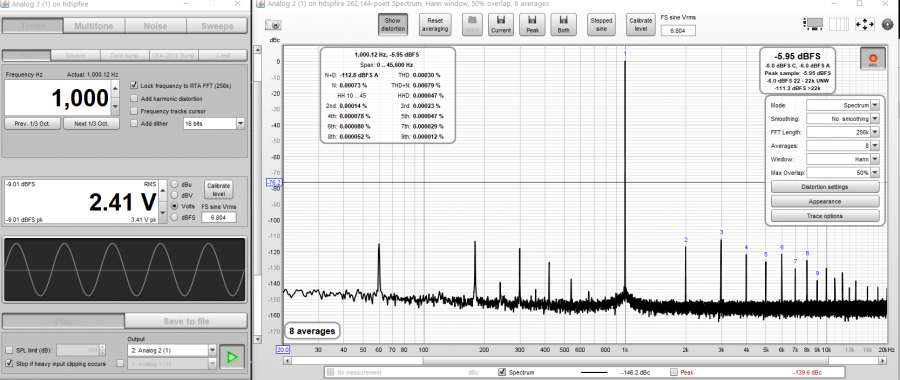Click right arrow of horizontal graph scrollbar
The image size is (900, 380).
(882, 360)
